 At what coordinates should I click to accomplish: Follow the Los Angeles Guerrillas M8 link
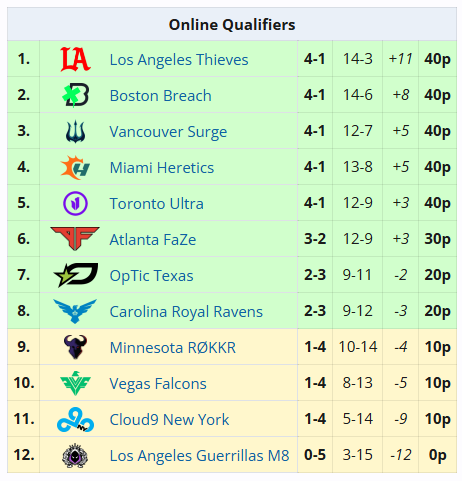(199, 456)
